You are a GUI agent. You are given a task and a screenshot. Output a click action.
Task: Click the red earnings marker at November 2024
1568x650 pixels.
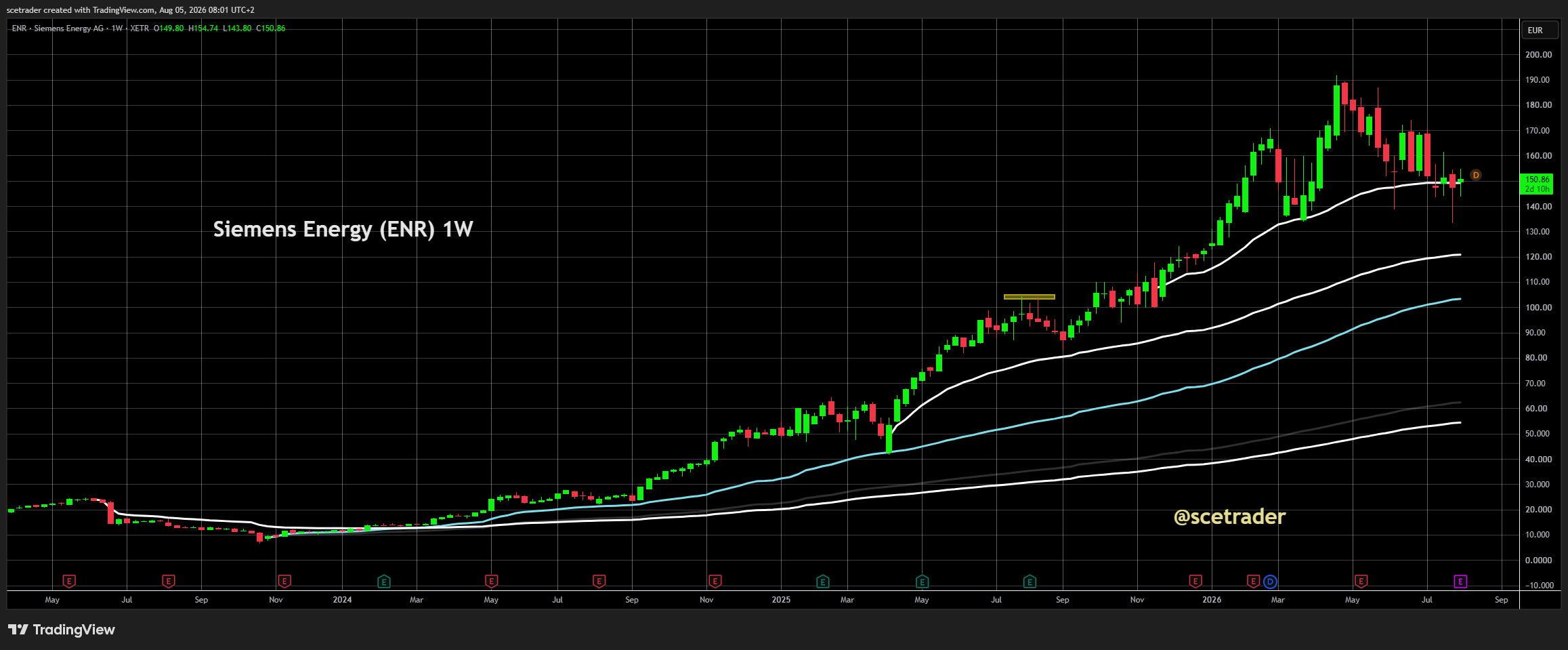715,581
